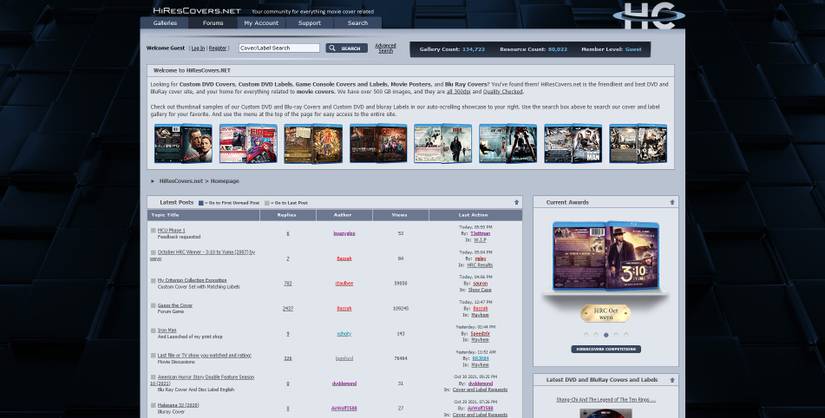Click post icon beside October HRC Winner

153,253
